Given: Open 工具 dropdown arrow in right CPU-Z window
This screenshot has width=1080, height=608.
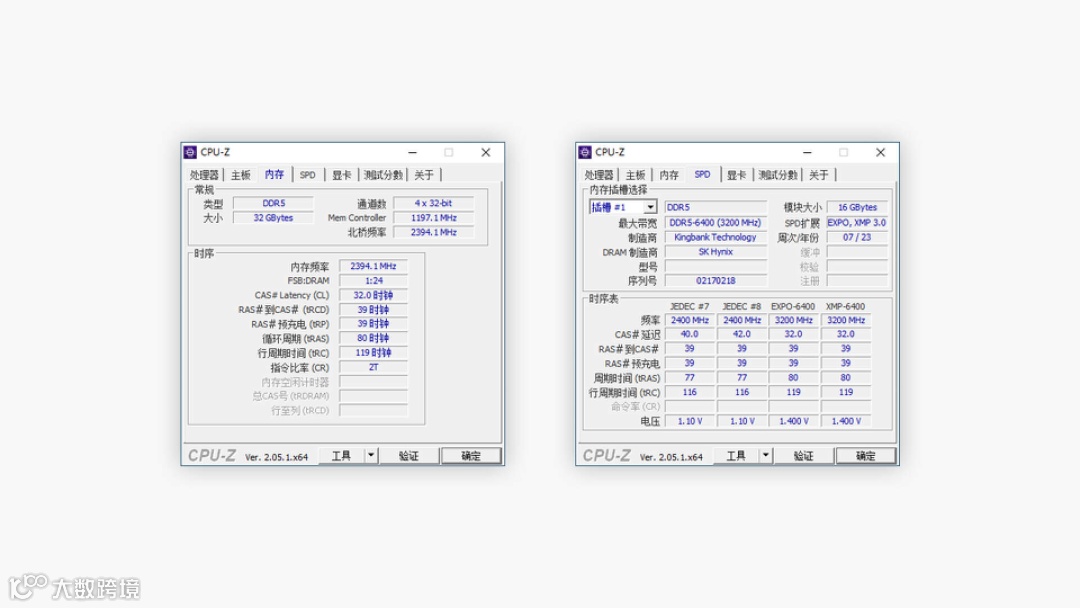Looking at the screenshot, I should coord(765,456).
